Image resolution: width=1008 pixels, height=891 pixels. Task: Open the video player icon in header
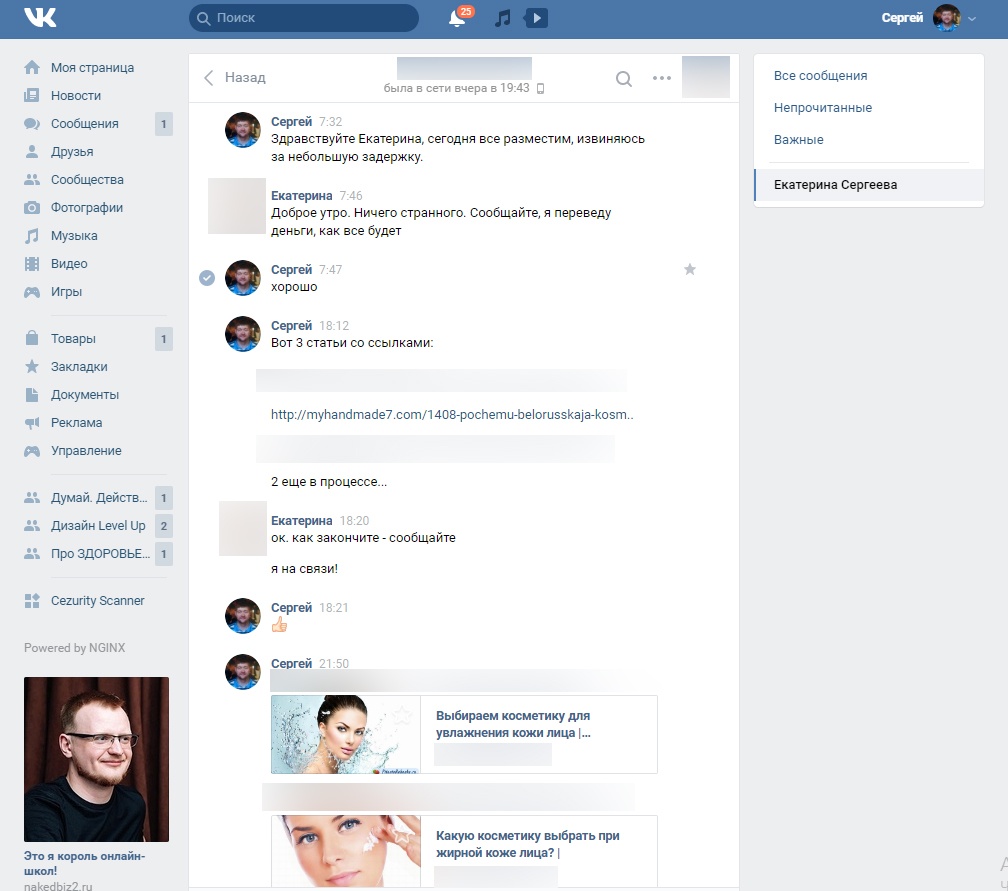[x=536, y=18]
